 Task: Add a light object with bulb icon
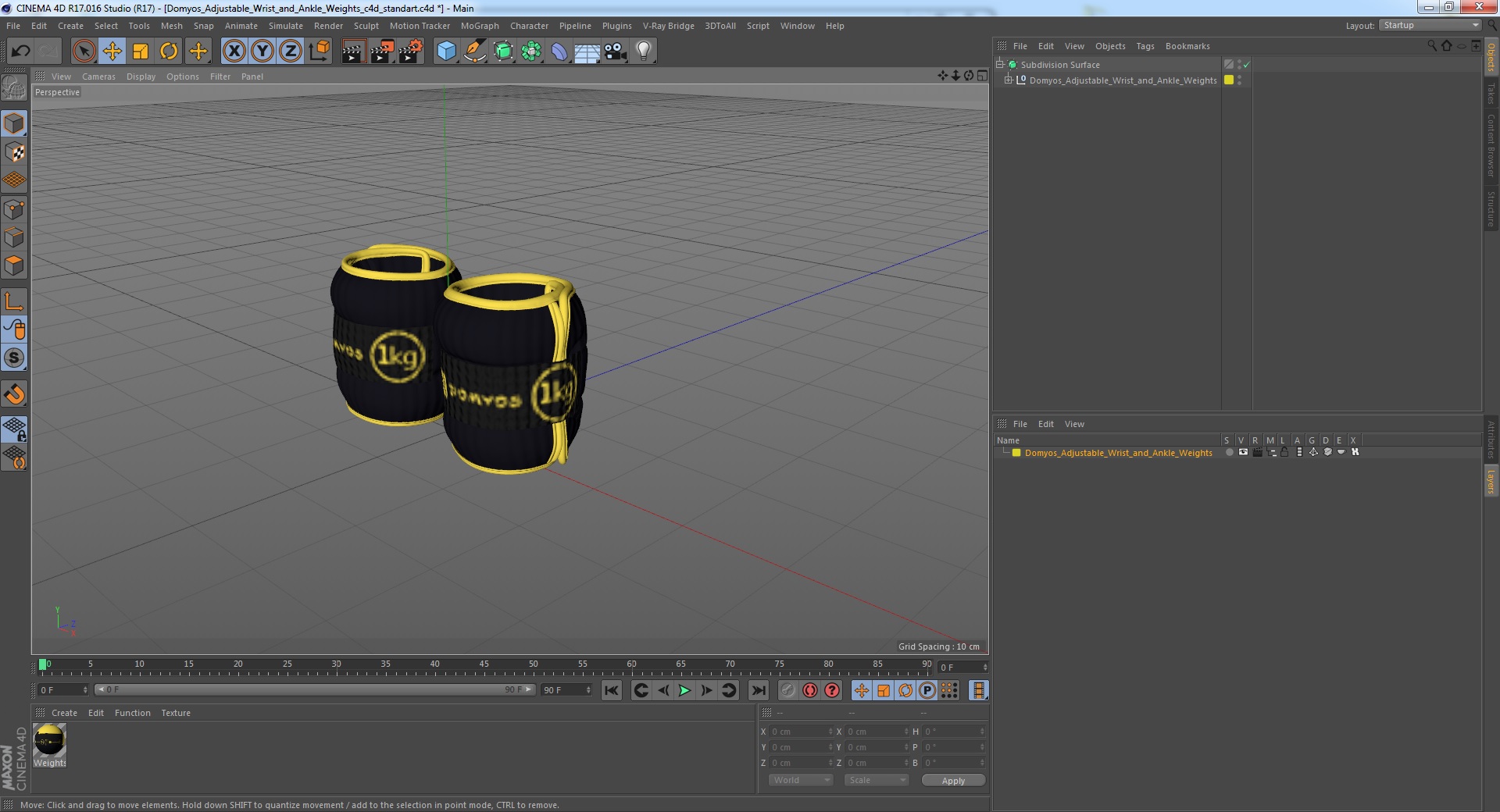pyautogui.click(x=644, y=52)
